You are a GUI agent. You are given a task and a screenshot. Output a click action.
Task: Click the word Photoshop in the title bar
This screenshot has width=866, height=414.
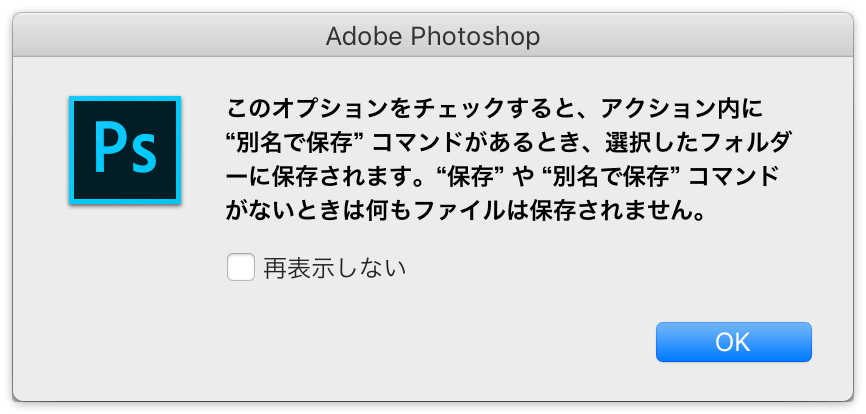475,36
